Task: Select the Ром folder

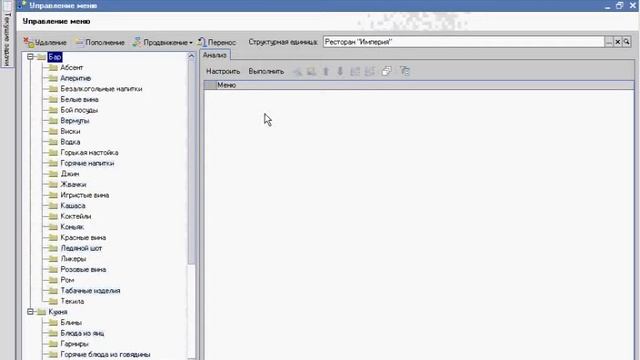Action: pyautogui.click(x=67, y=280)
